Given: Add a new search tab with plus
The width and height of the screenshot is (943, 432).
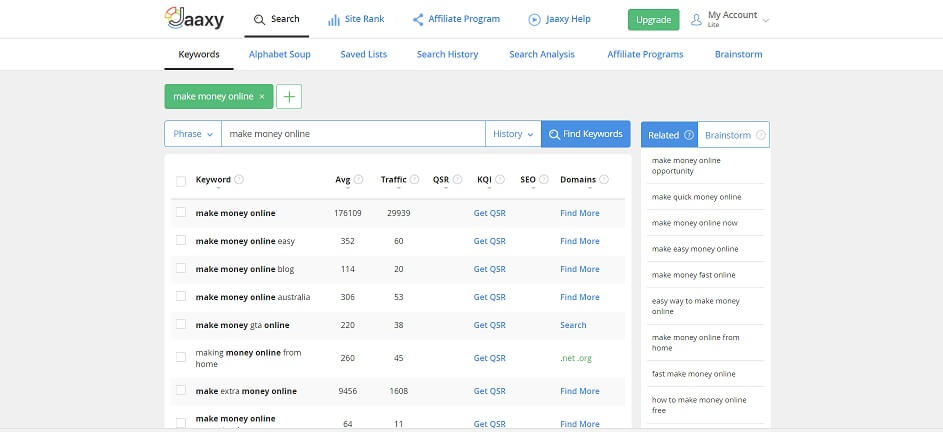Looking at the screenshot, I should coord(289,96).
